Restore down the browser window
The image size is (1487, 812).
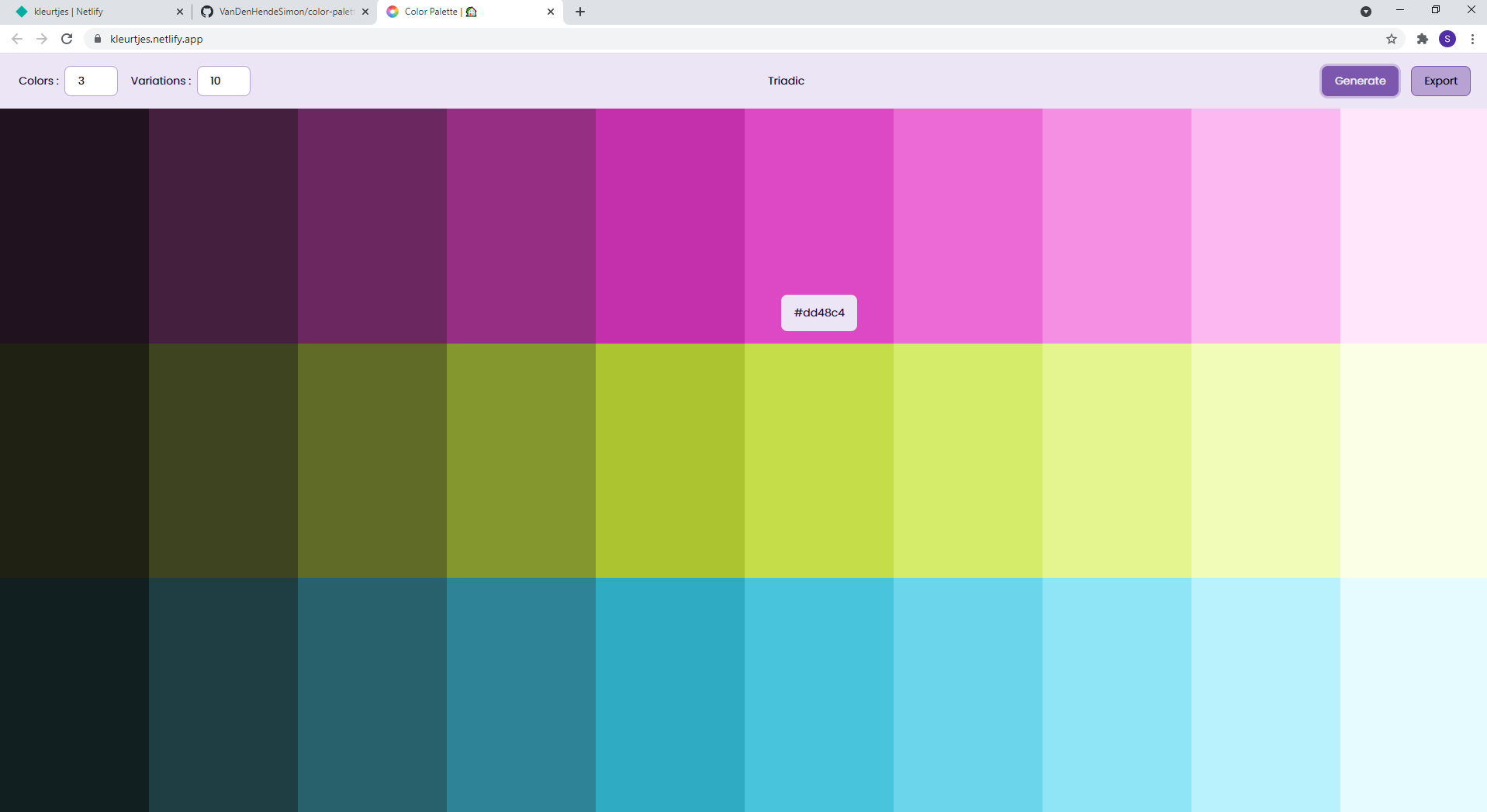(1436, 10)
